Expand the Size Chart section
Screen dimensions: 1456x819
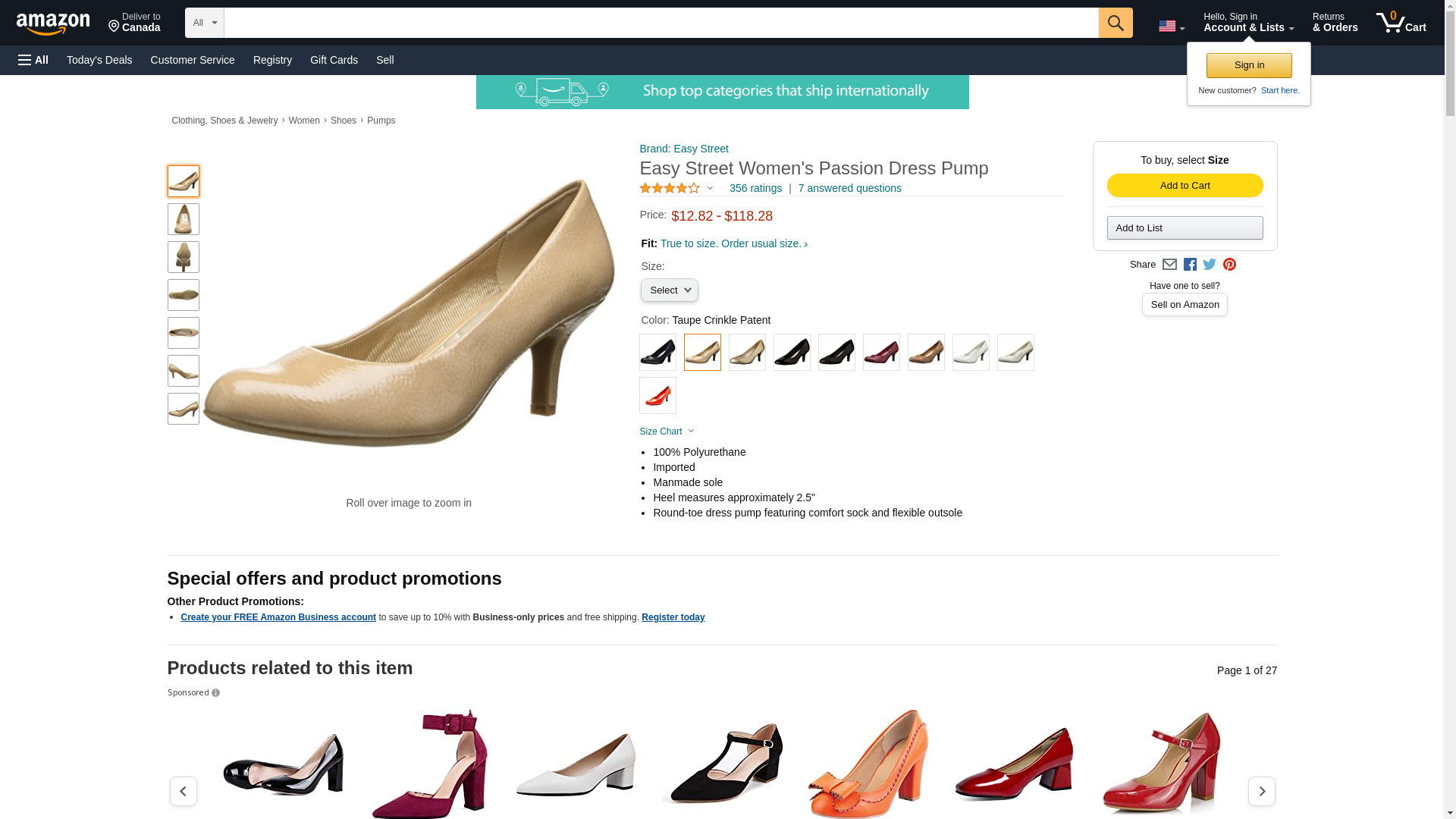667,431
